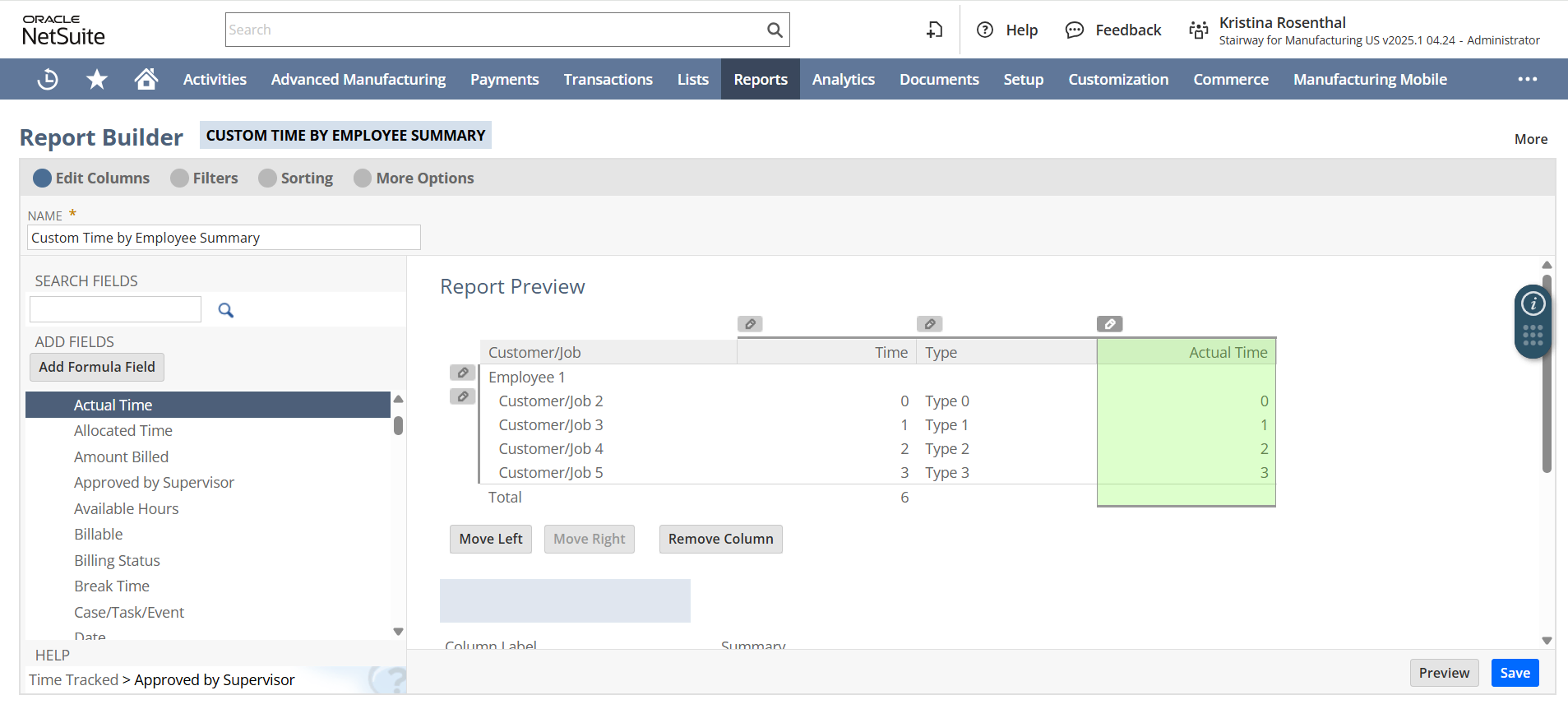This screenshot has height=709, width=1568.
Task: Select Billable in field list
Action: [208, 535]
